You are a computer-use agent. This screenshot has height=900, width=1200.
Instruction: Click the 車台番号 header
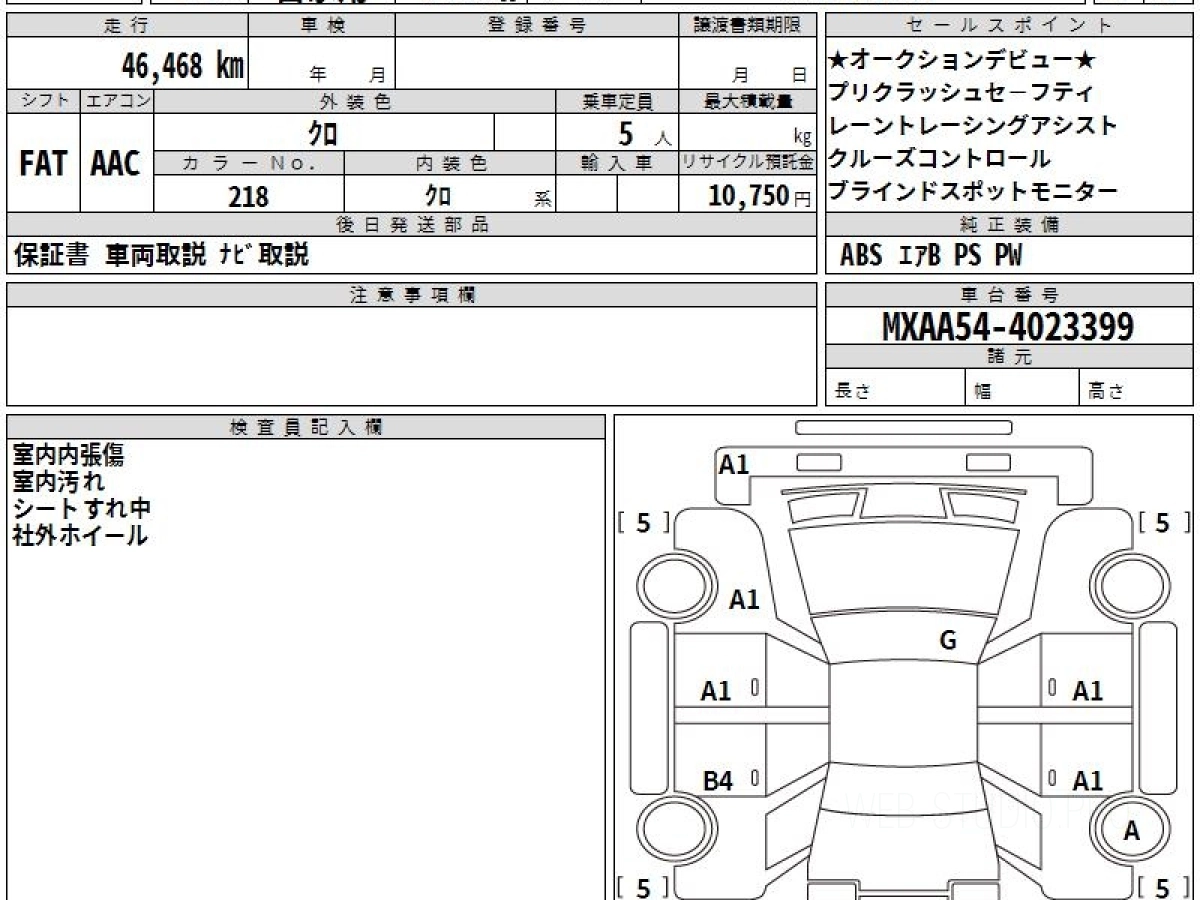click(x=1010, y=295)
